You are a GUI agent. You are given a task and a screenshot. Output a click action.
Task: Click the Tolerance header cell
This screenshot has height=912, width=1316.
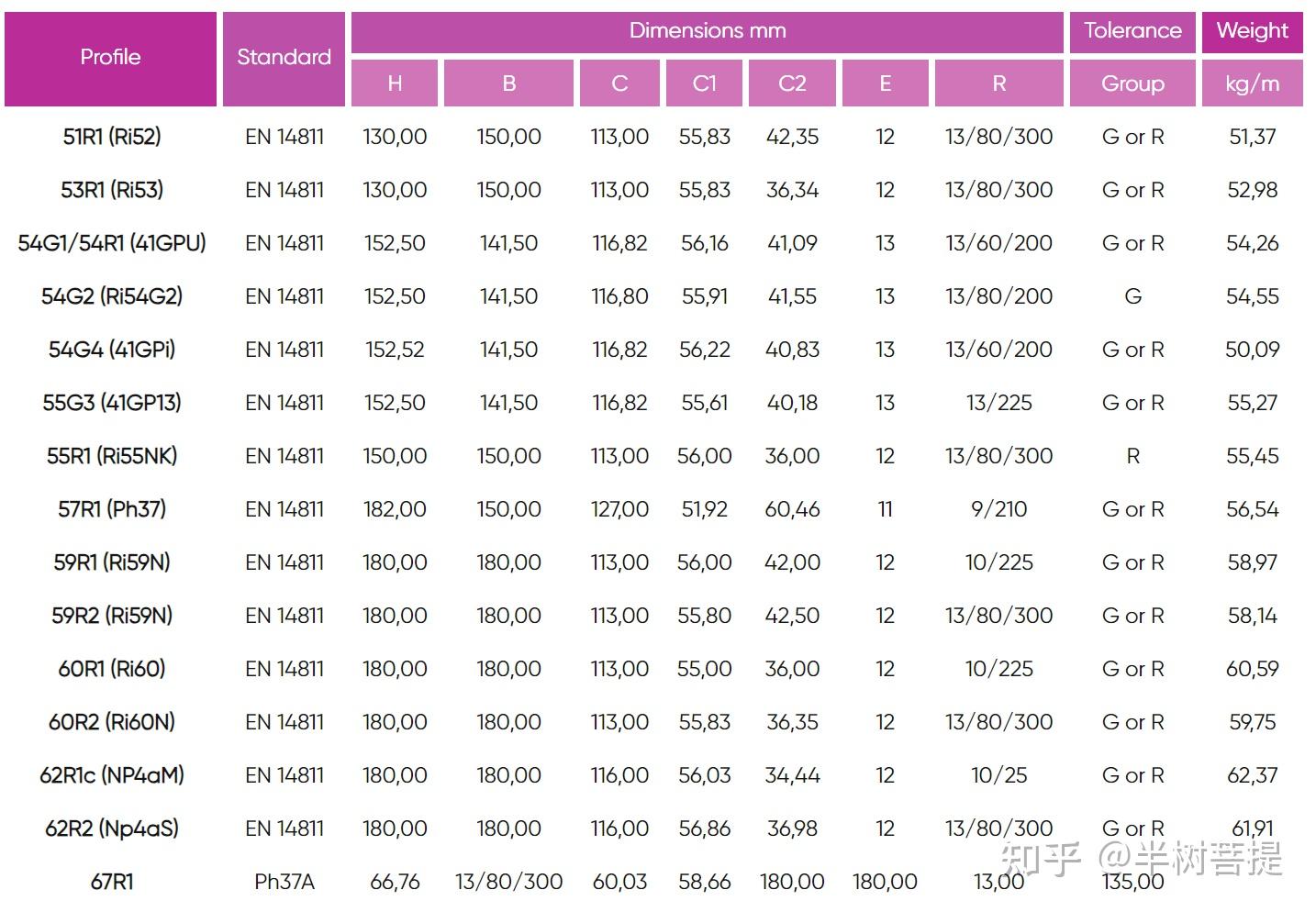(x=1132, y=31)
